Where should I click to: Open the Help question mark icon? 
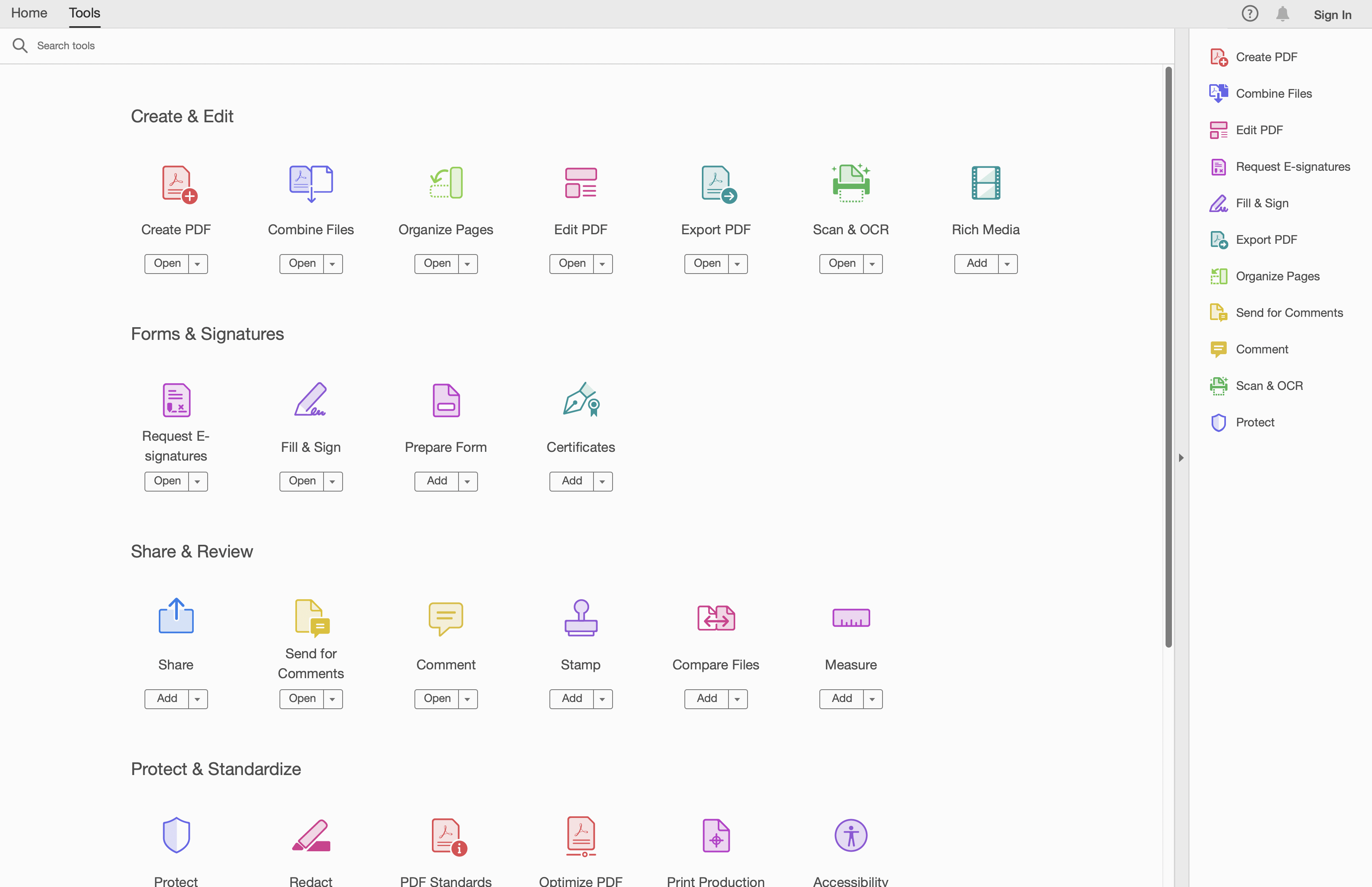pos(1249,13)
